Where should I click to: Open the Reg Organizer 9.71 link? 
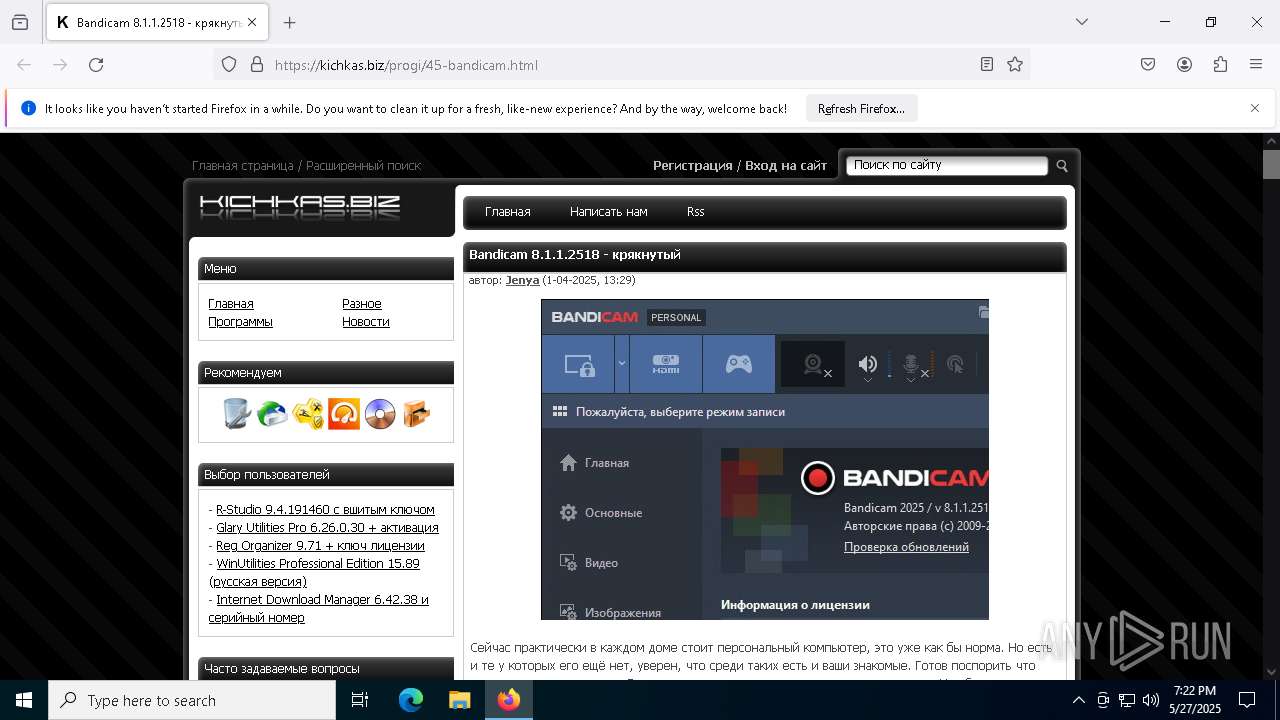320,545
